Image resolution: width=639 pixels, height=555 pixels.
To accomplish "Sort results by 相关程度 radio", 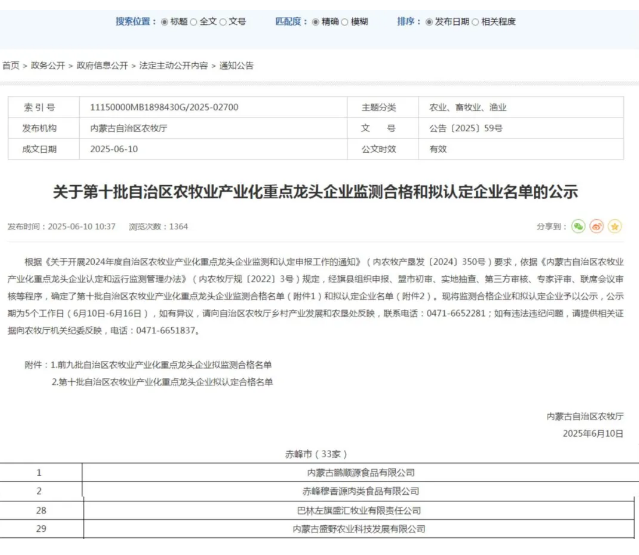I will tap(475, 22).
